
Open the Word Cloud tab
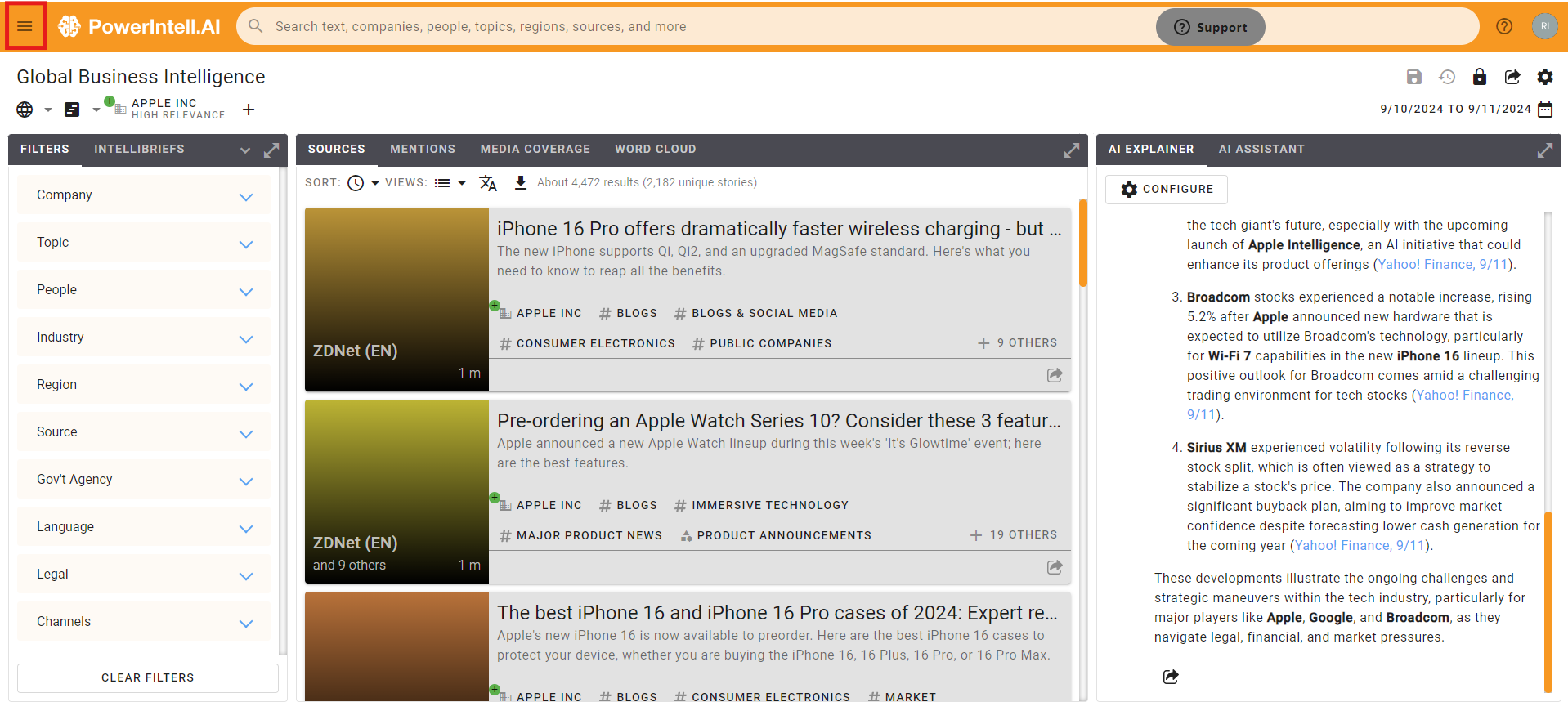(x=656, y=150)
